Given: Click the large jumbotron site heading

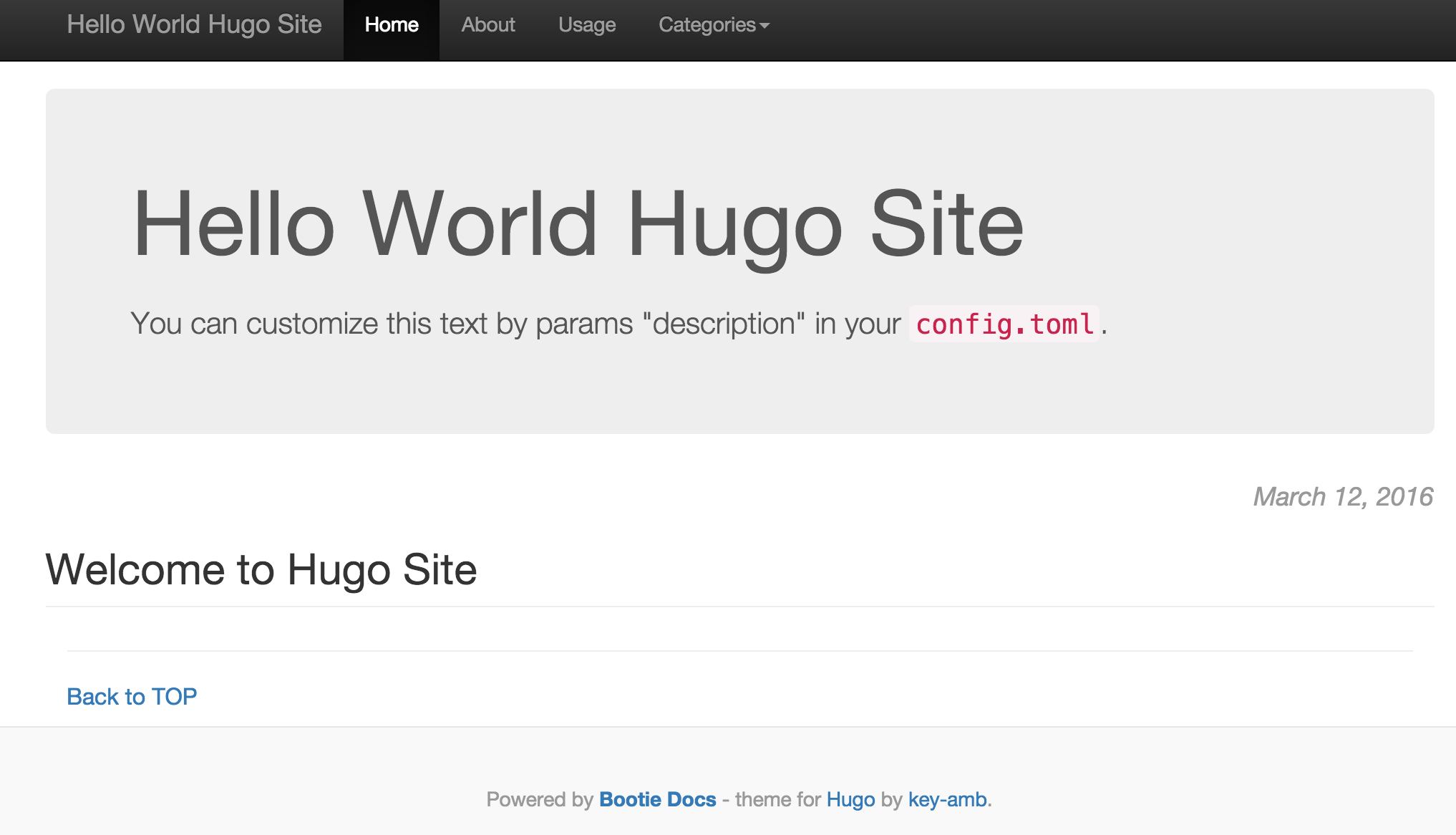Looking at the screenshot, I should click(578, 223).
